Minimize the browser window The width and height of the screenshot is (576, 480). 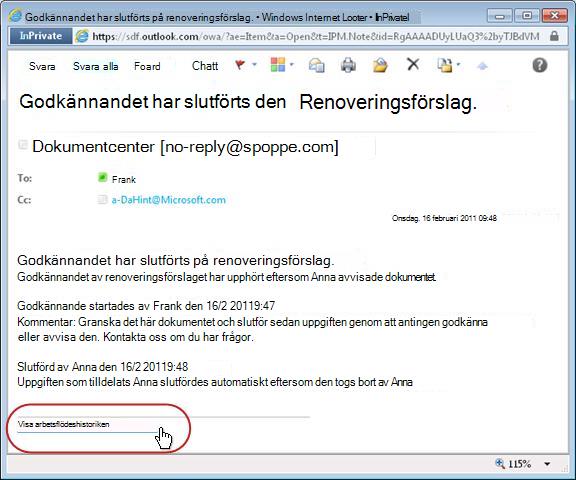point(499,16)
